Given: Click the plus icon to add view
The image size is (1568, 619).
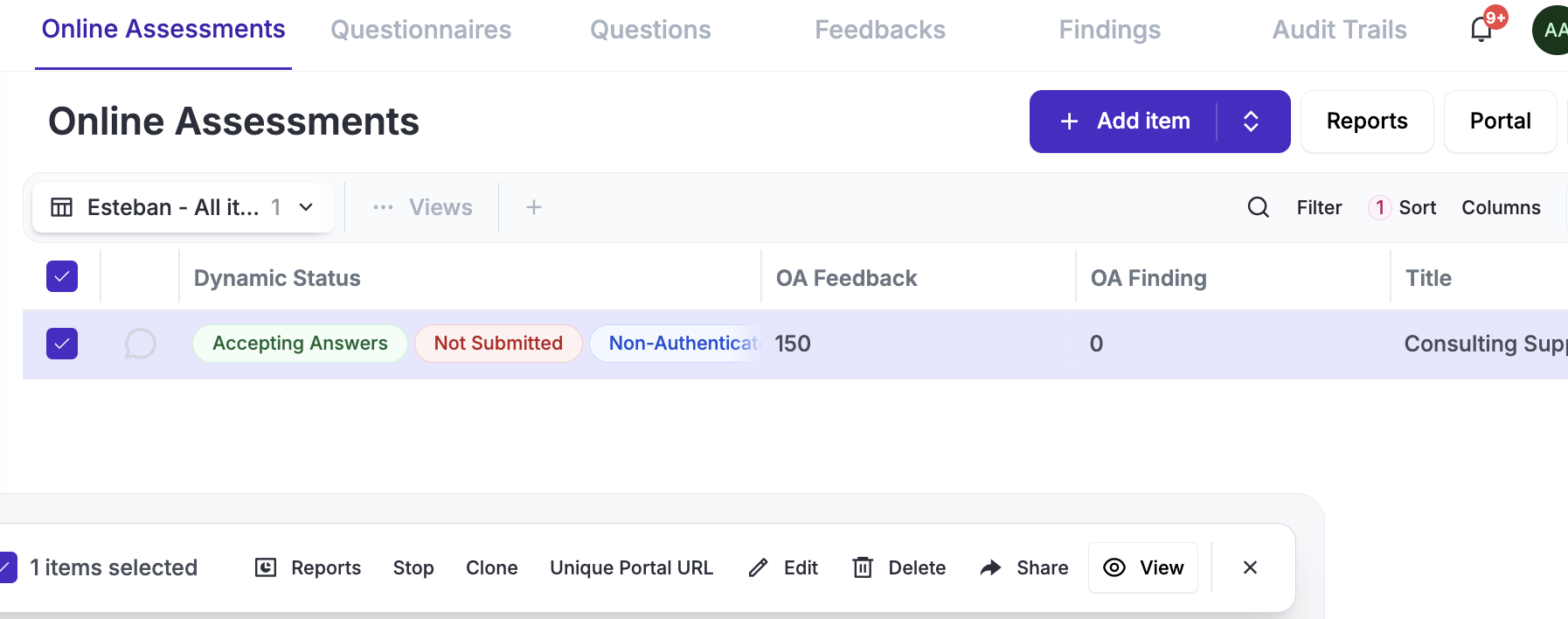Looking at the screenshot, I should (x=534, y=207).
